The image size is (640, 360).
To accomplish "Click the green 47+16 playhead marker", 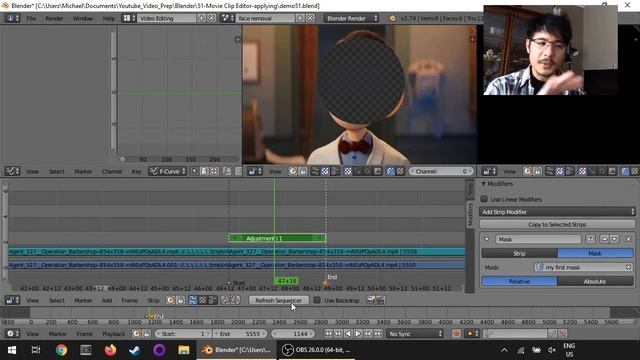I will [286, 281].
